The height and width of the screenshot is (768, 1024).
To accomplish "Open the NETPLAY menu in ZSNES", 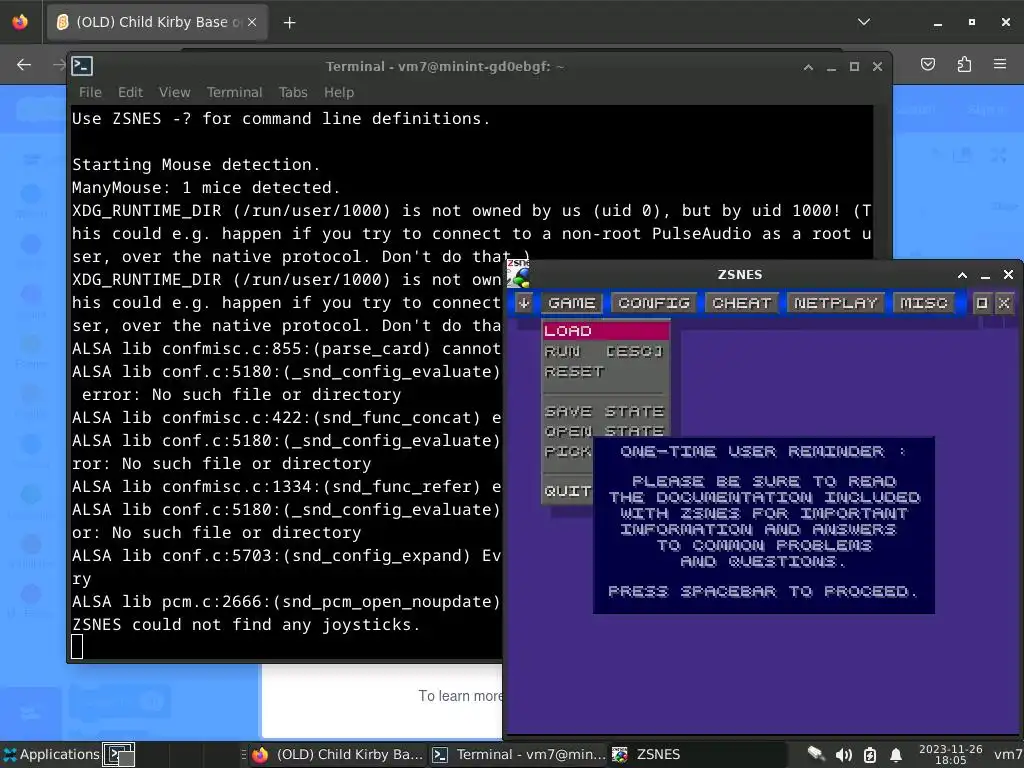I will [835, 303].
